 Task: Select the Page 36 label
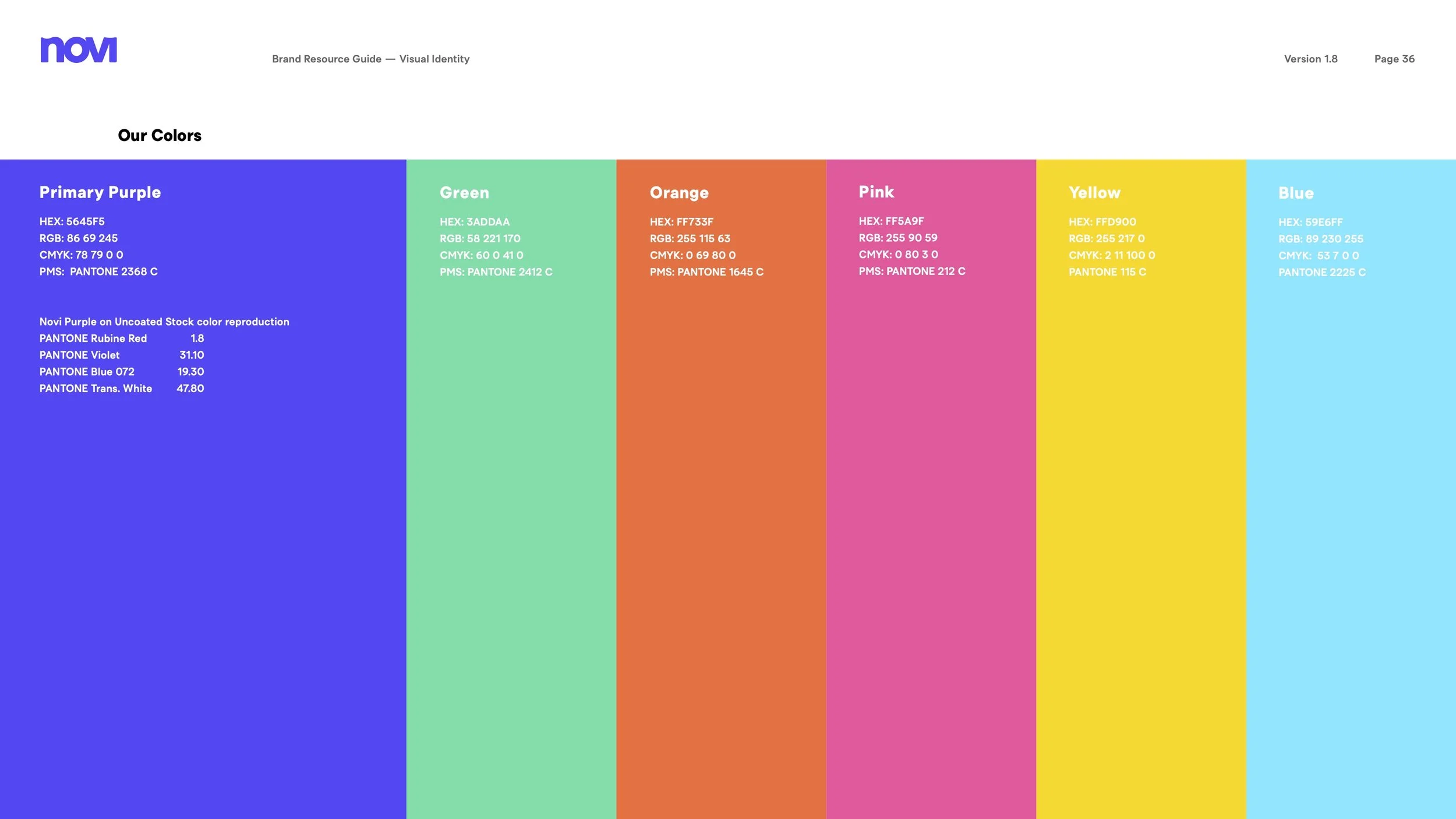pyautogui.click(x=1394, y=59)
